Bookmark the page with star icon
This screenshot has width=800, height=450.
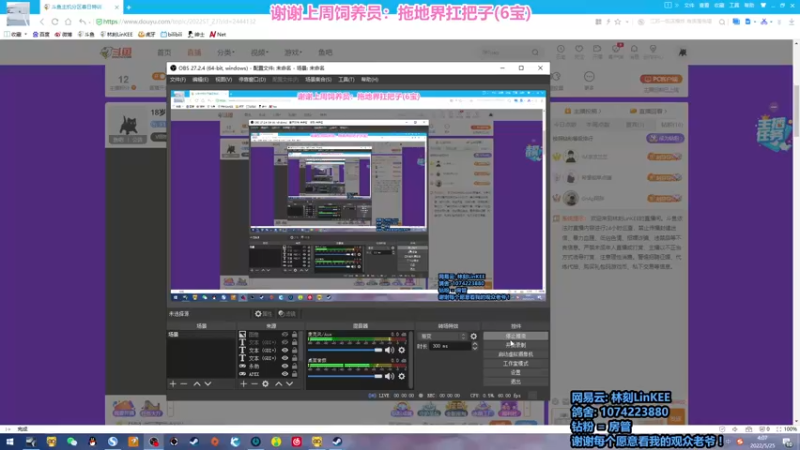[618, 22]
